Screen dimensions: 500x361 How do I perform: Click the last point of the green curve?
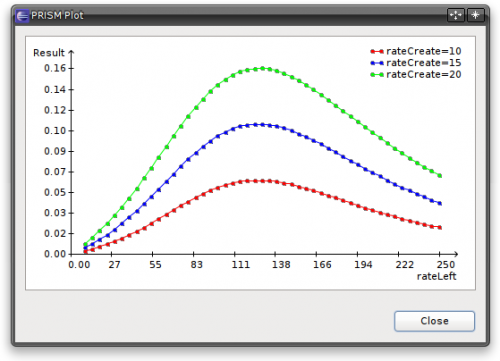[x=440, y=176]
